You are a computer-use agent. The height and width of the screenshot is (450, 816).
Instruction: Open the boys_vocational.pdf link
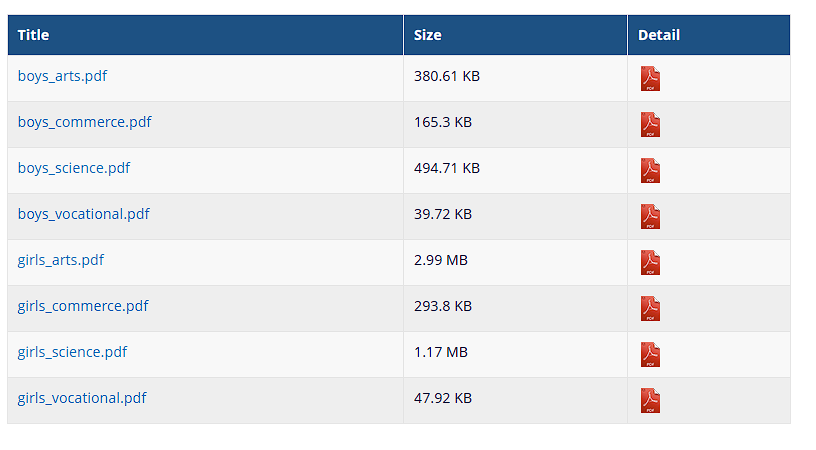83,214
